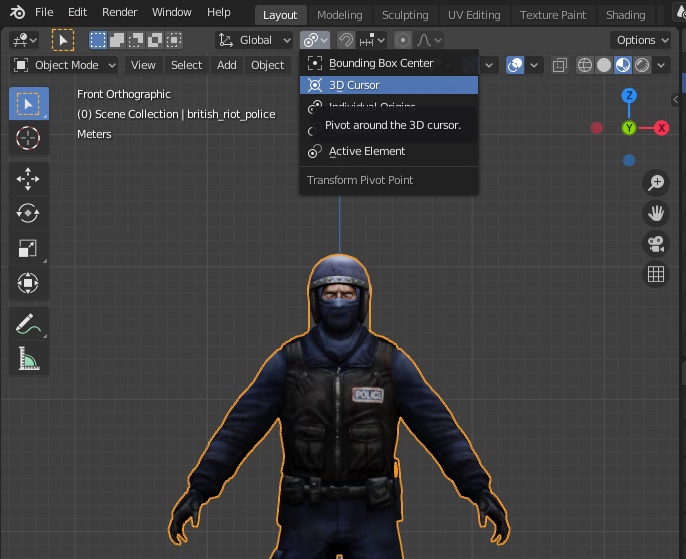Screen dimensions: 686x559
Task: Open the snapping options dropdown
Action: coord(371,40)
